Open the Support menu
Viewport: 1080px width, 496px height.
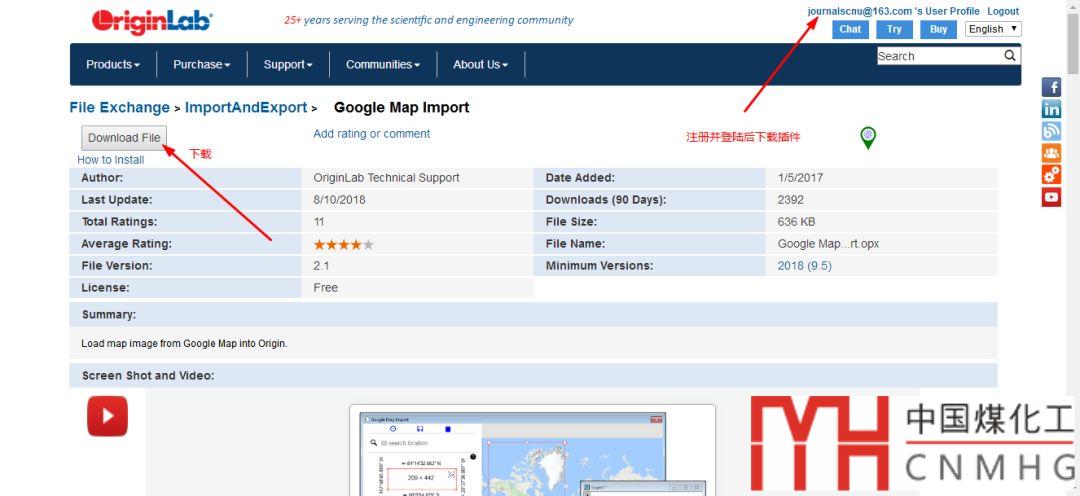(x=288, y=64)
